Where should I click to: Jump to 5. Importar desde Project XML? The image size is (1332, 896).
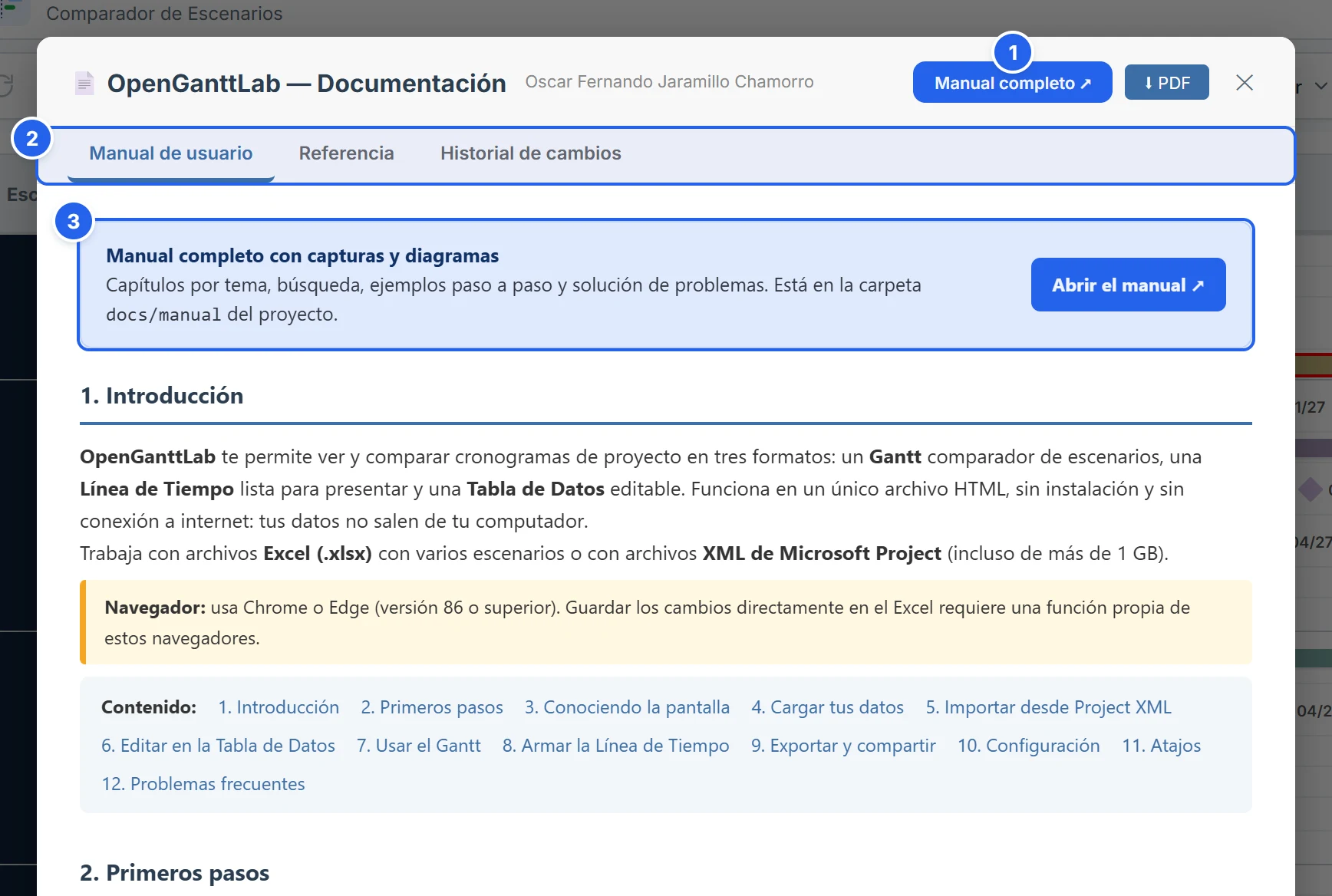click(x=1048, y=707)
